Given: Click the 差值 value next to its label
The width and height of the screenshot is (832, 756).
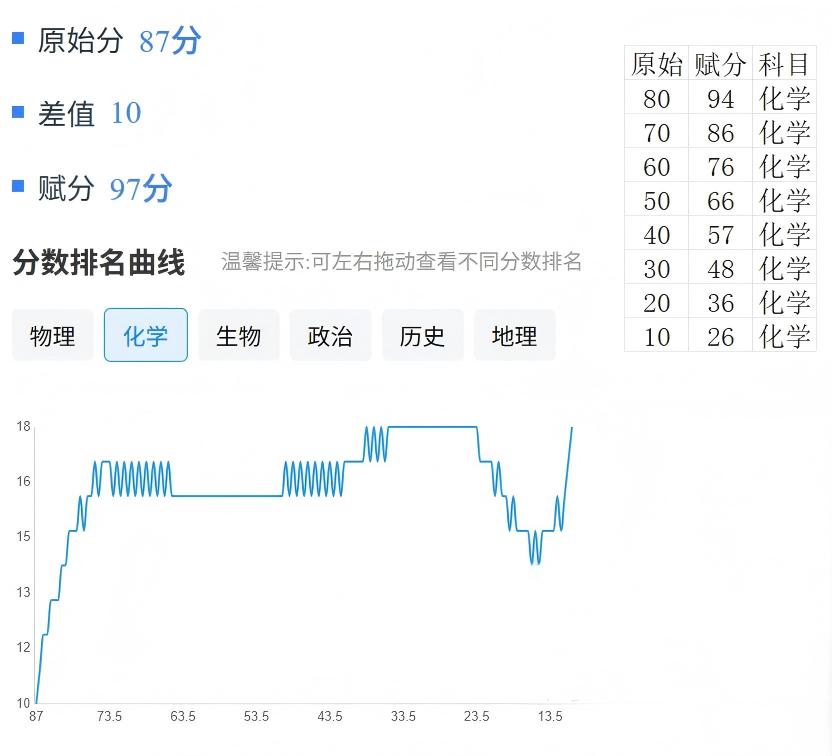Looking at the screenshot, I should (126, 113).
